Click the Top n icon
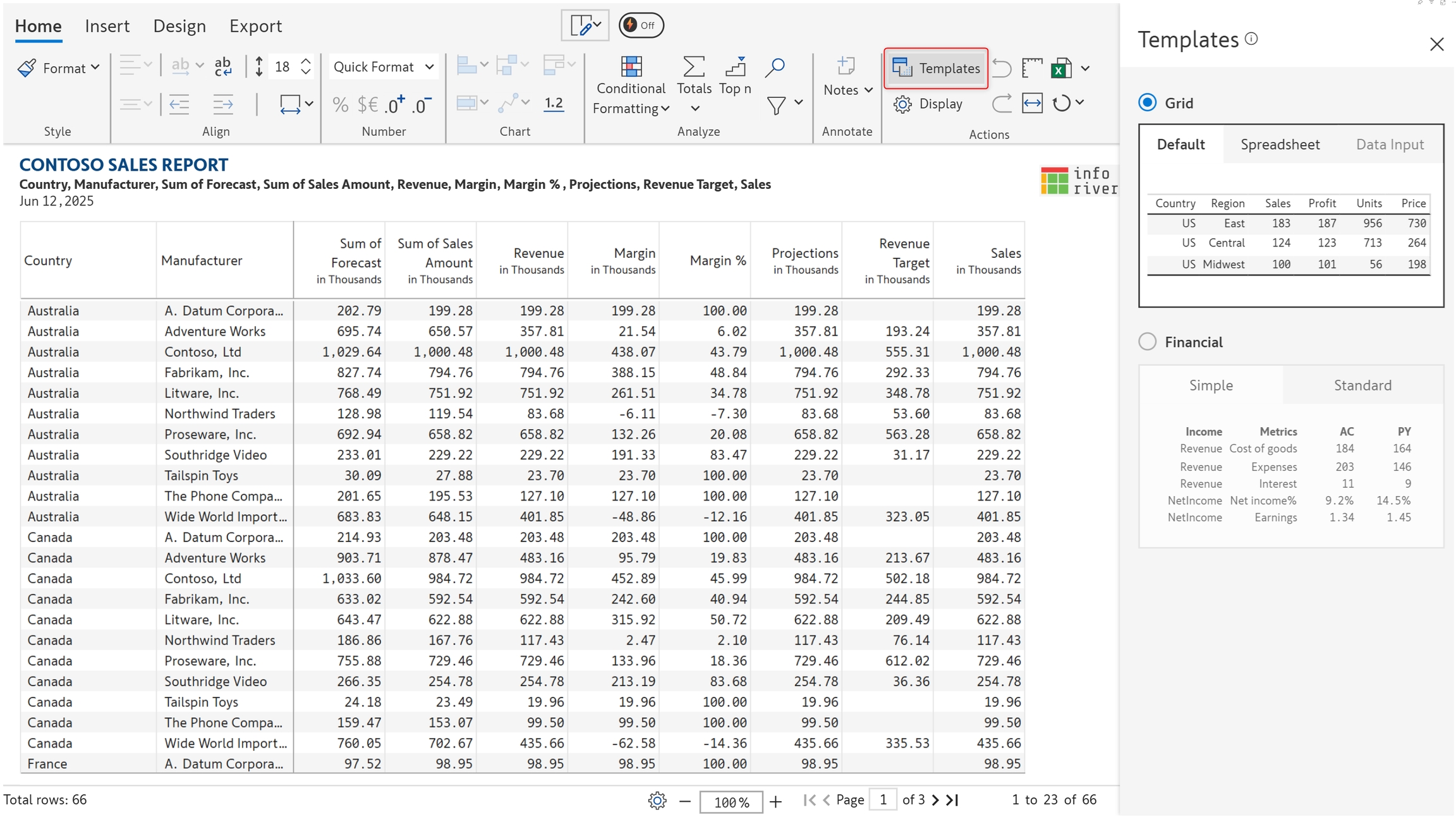This screenshot has height=817, width=1456. click(735, 67)
